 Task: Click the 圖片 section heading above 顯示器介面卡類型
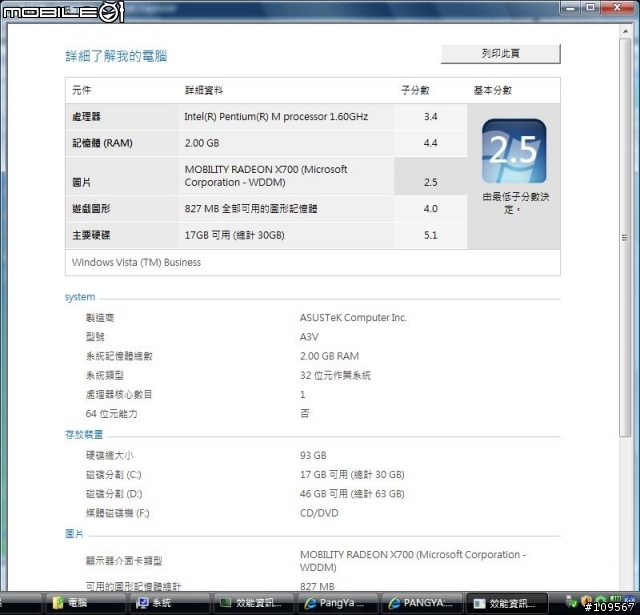coord(74,533)
